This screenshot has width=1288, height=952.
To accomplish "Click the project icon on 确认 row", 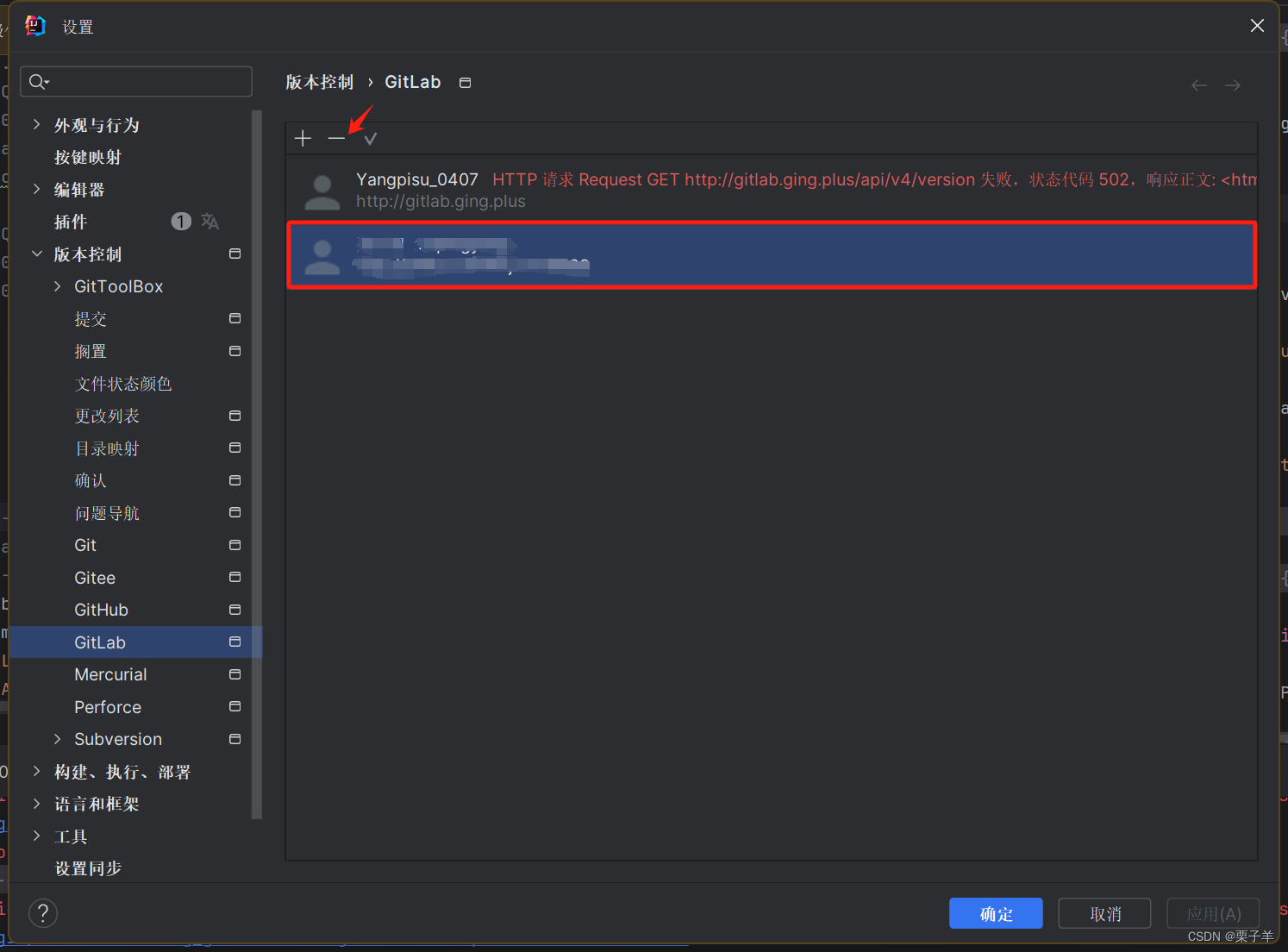I will click(x=234, y=480).
